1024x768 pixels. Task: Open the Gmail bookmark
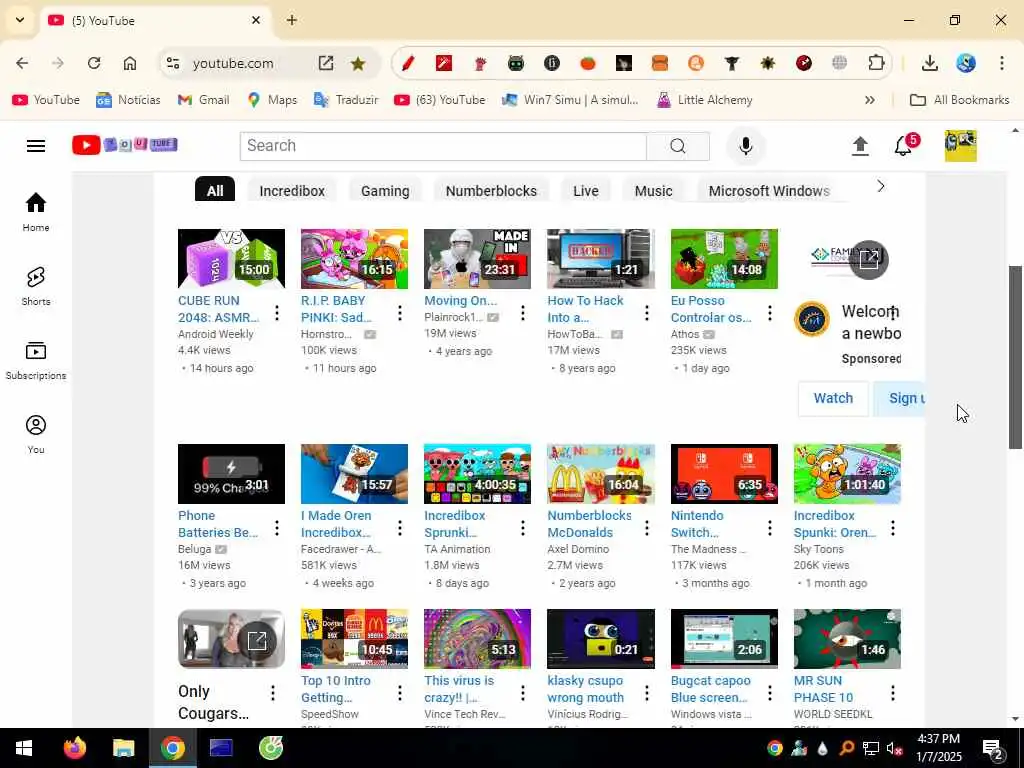[x=204, y=100]
